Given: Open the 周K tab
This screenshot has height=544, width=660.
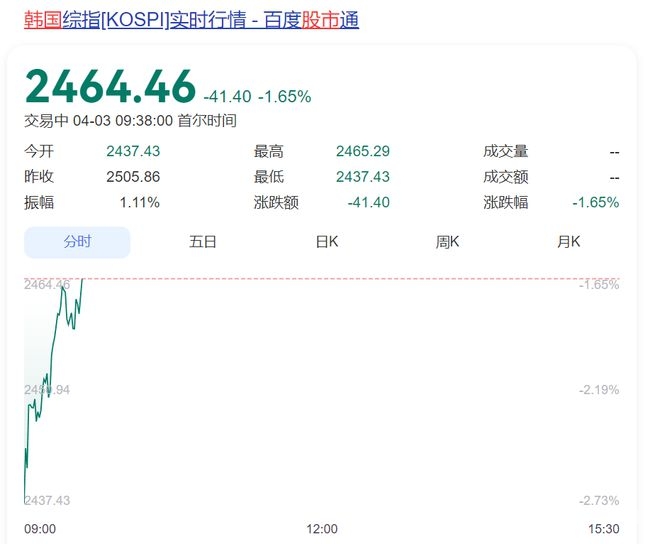Looking at the screenshot, I should point(447,242).
